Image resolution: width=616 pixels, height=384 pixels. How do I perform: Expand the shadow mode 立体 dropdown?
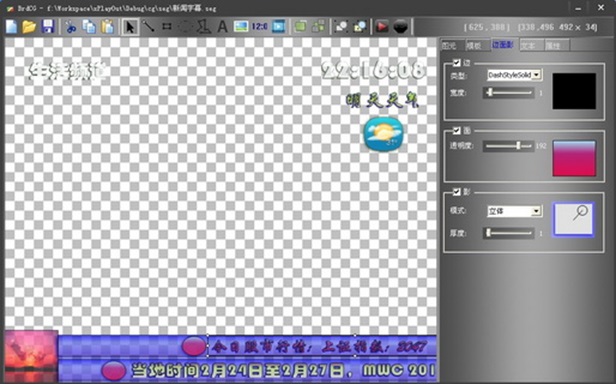pyautogui.click(x=515, y=211)
